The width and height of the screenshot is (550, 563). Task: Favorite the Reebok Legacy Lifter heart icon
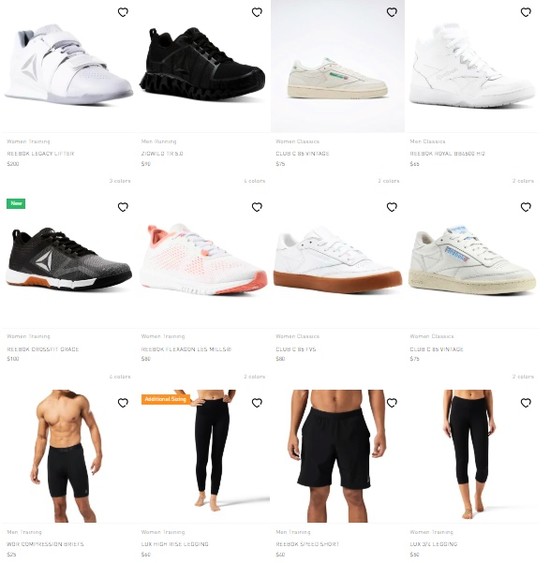tap(123, 12)
